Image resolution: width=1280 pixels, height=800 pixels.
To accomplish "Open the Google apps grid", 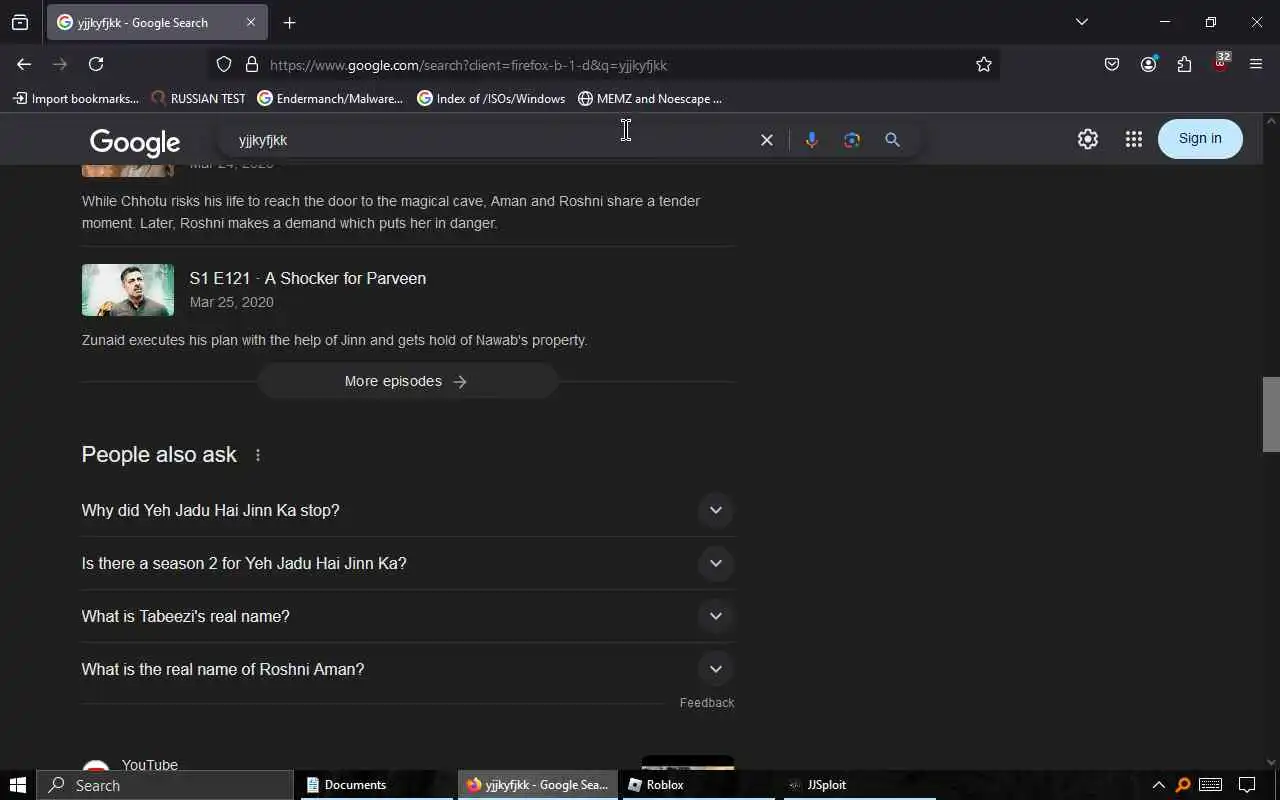I will pyautogui.click(x=1133, y=139).
